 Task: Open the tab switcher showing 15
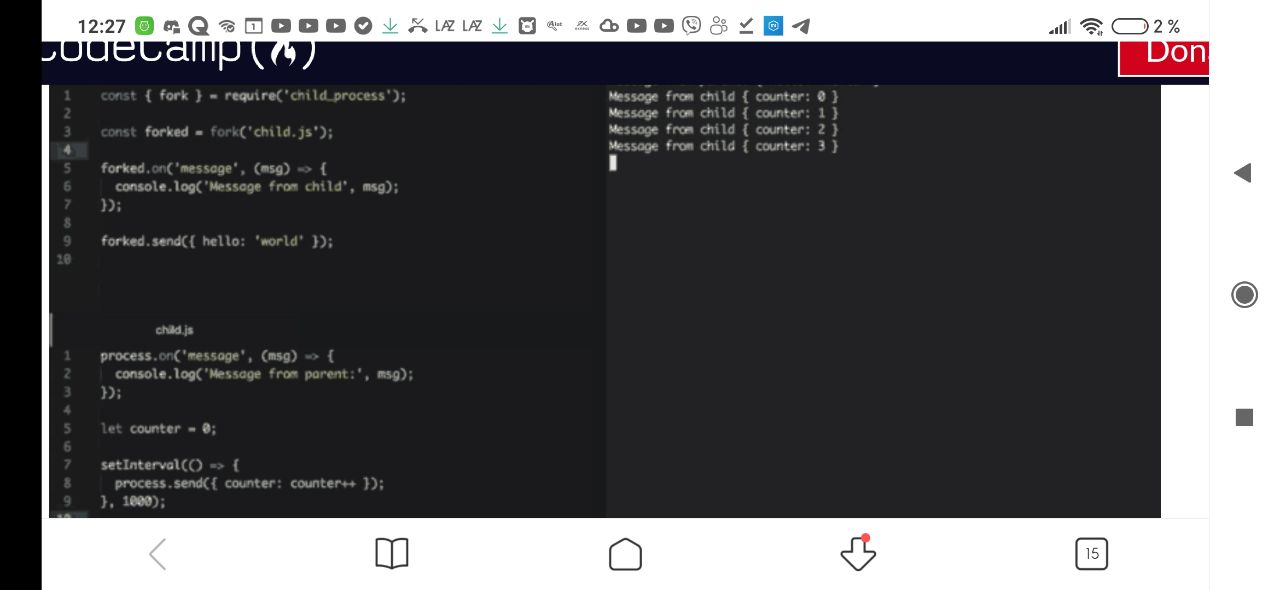tap(1091, 554)
